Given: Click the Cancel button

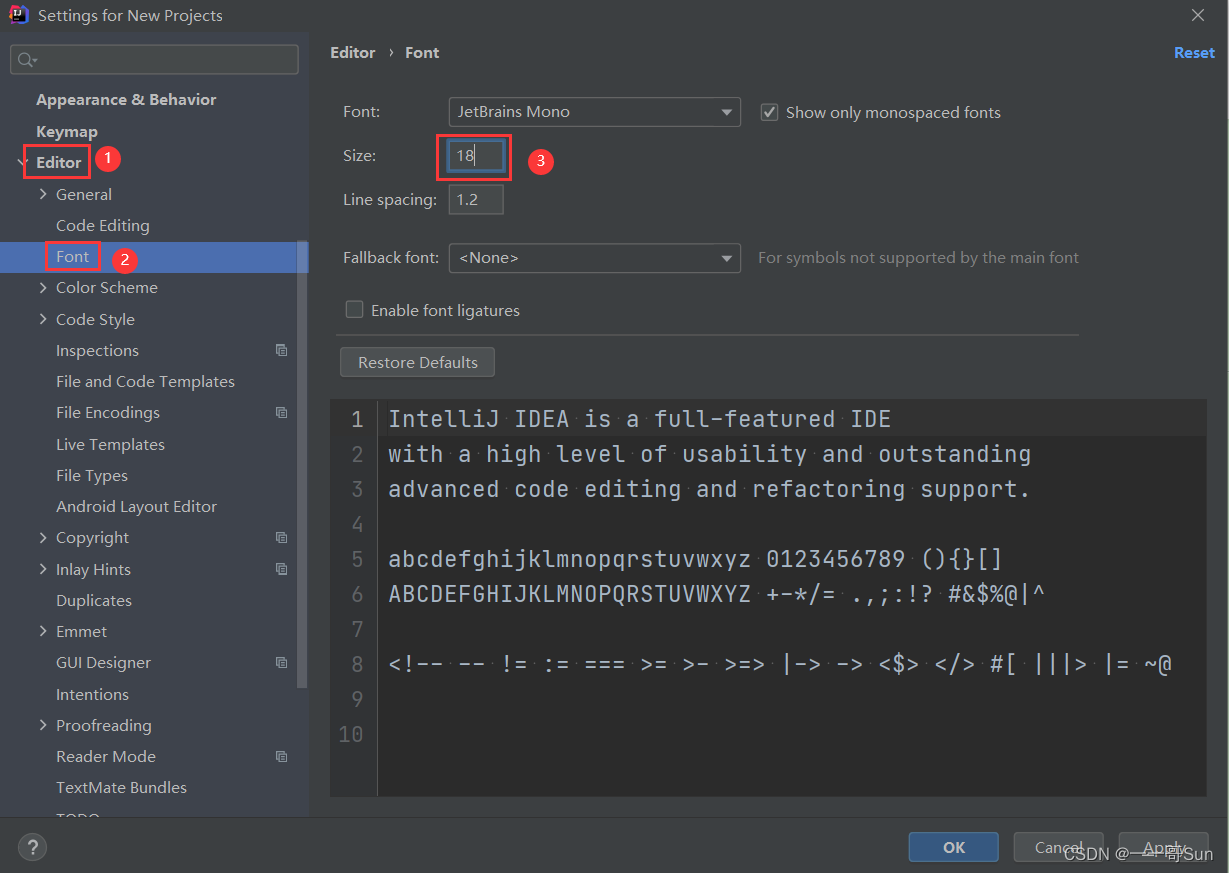Looking at the screenshot, I should (x=1059, y=847).
